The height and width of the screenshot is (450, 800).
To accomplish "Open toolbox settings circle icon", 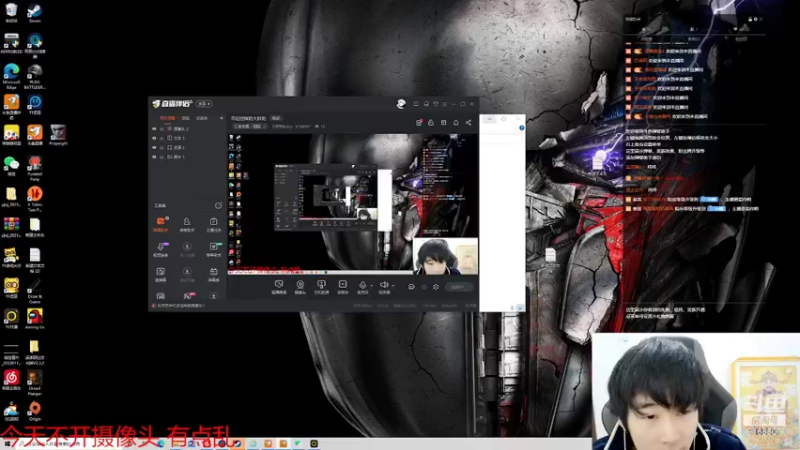I will click(218, 206).
